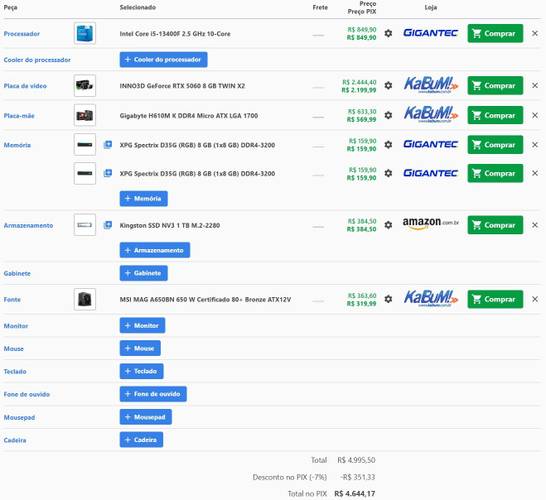546x500 pixels.
Task: Click the INNO3D price R$ 2.444,40
Action: pyautogui.click(x=359, y=82)
